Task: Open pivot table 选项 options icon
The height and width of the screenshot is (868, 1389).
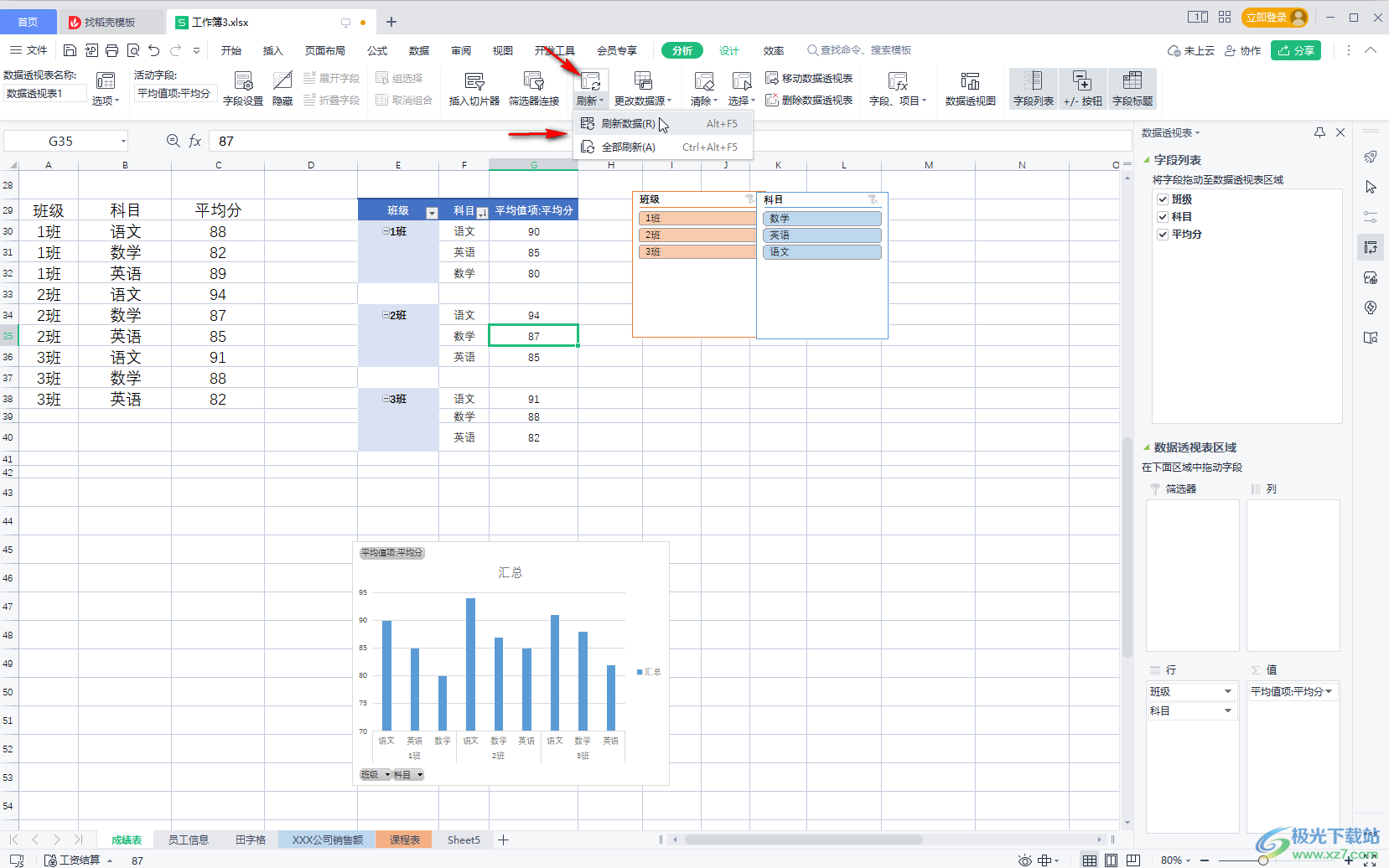Action: pyautogui.click(x=106, y=89)
